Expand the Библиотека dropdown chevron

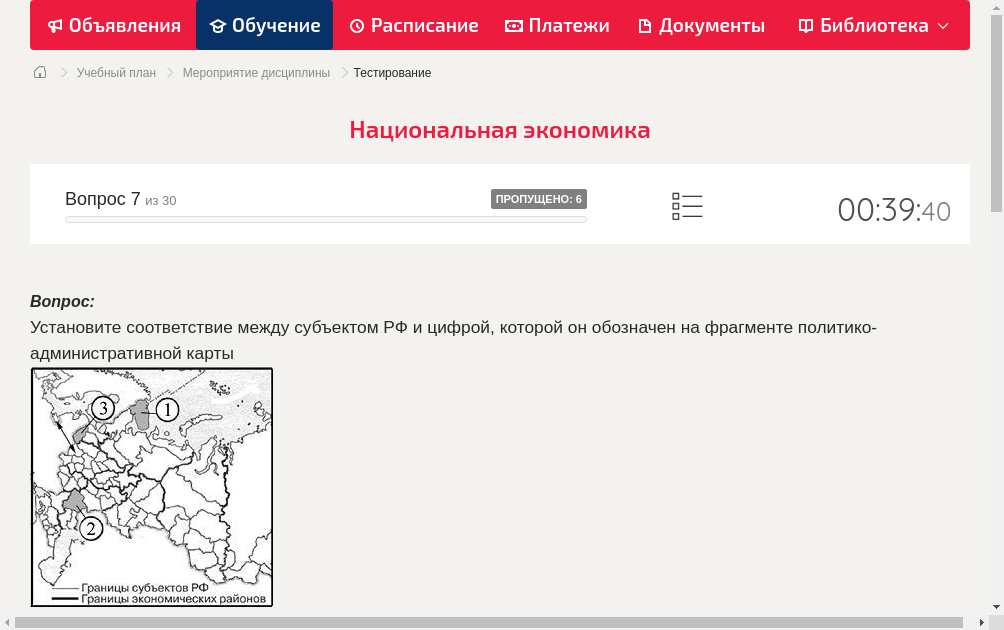click(944, 26)
